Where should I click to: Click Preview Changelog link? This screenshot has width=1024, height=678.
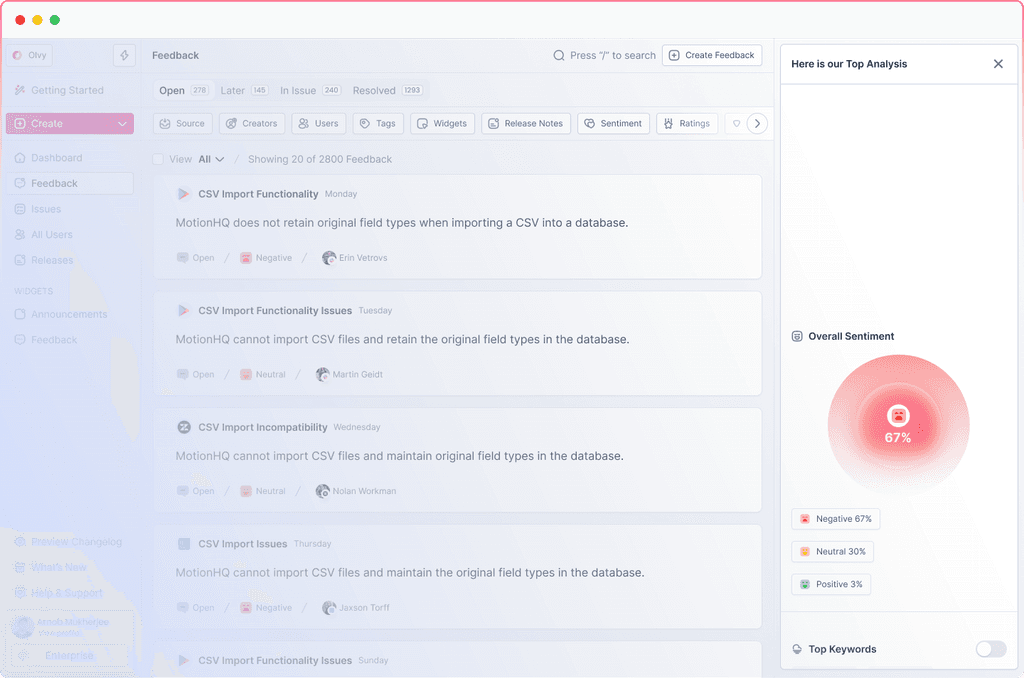[x=68, y=541]
